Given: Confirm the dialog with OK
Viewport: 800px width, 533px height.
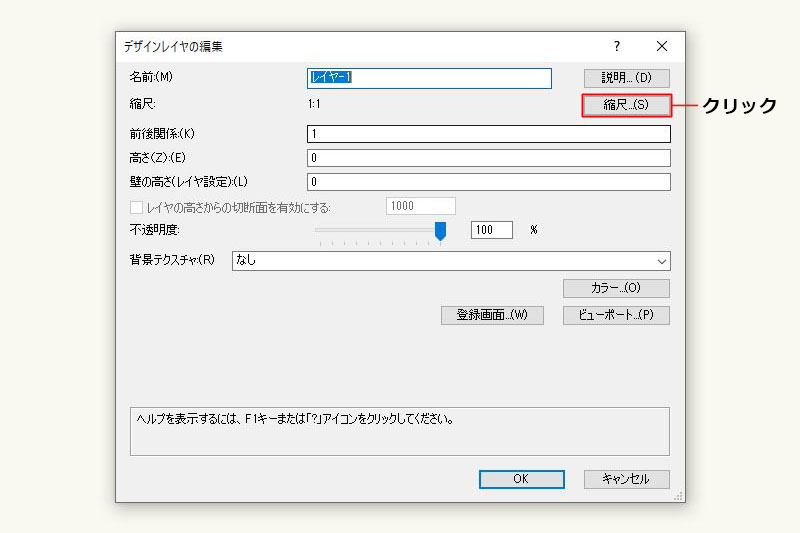Looking at the screenshot, I should tap(521, 479).
